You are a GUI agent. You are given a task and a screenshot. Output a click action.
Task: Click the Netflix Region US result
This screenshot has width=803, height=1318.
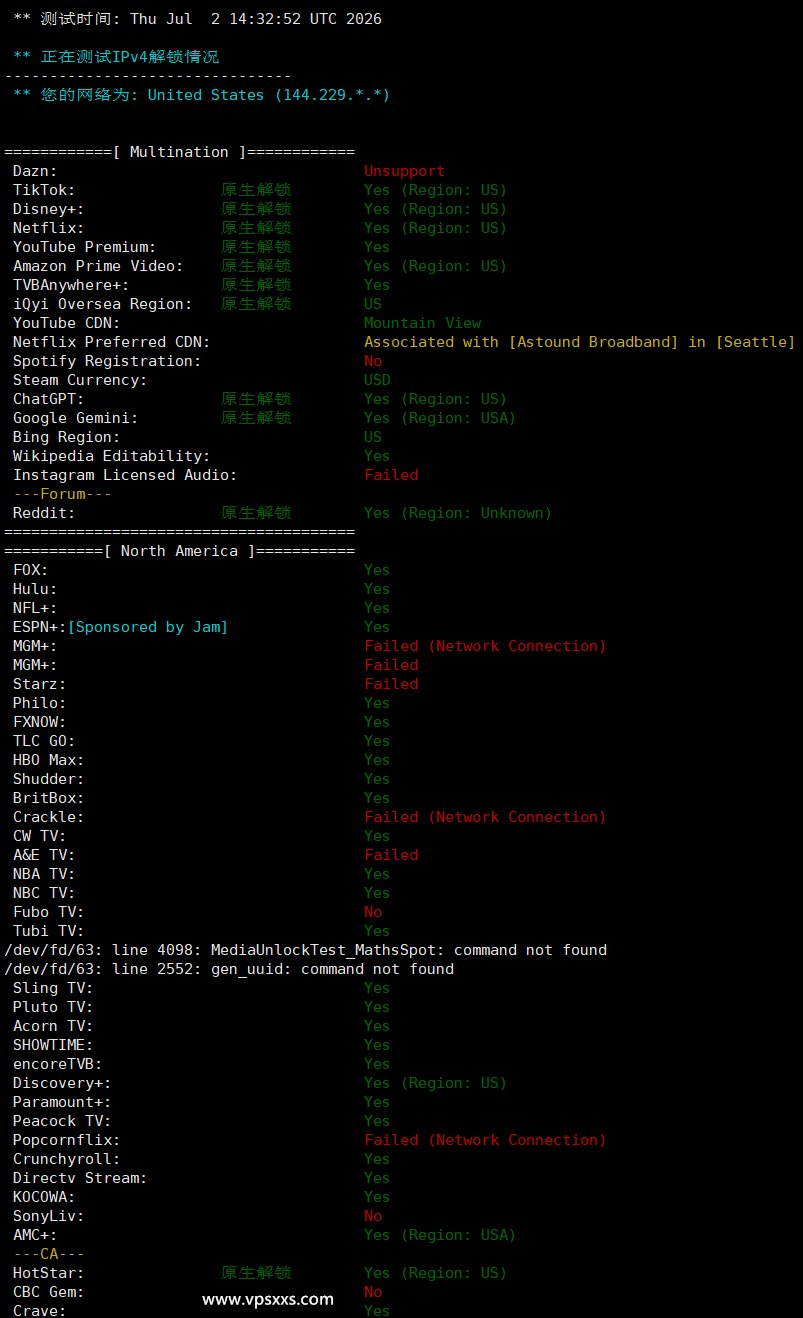435,228
